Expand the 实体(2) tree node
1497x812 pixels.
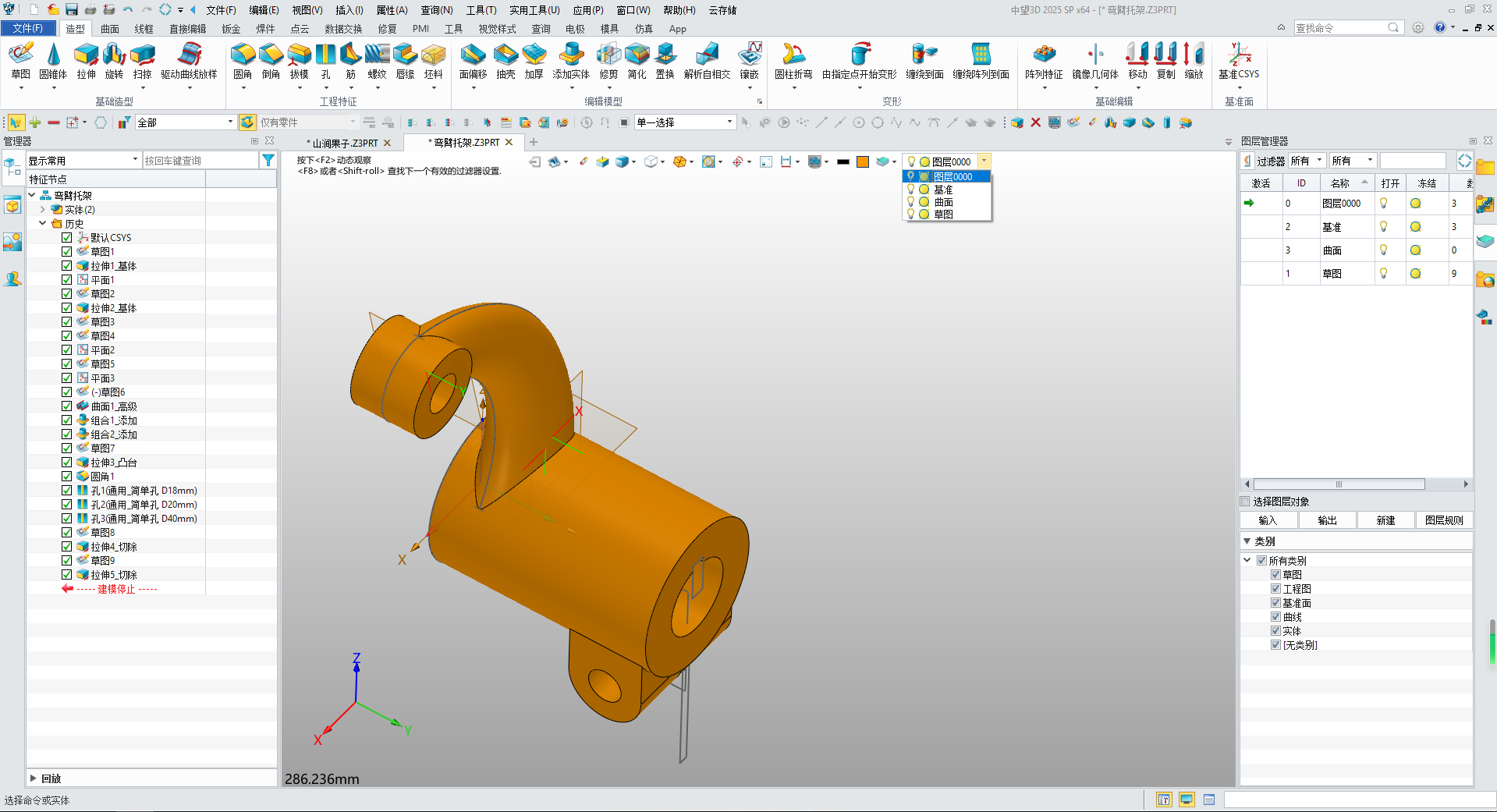pyautogui.click(x=43, y=210)
